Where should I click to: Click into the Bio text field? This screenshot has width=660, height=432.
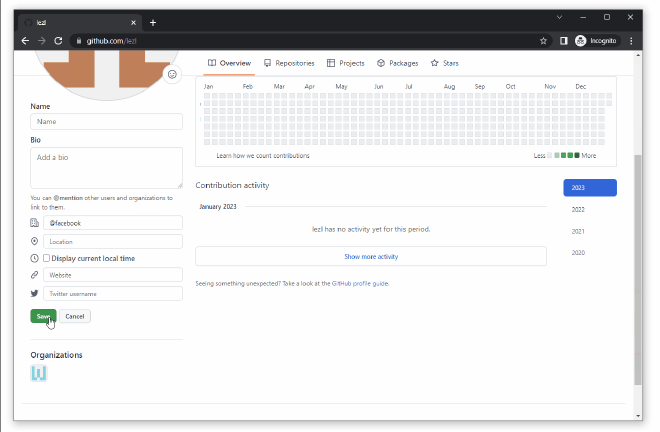(x=106, y=167)
